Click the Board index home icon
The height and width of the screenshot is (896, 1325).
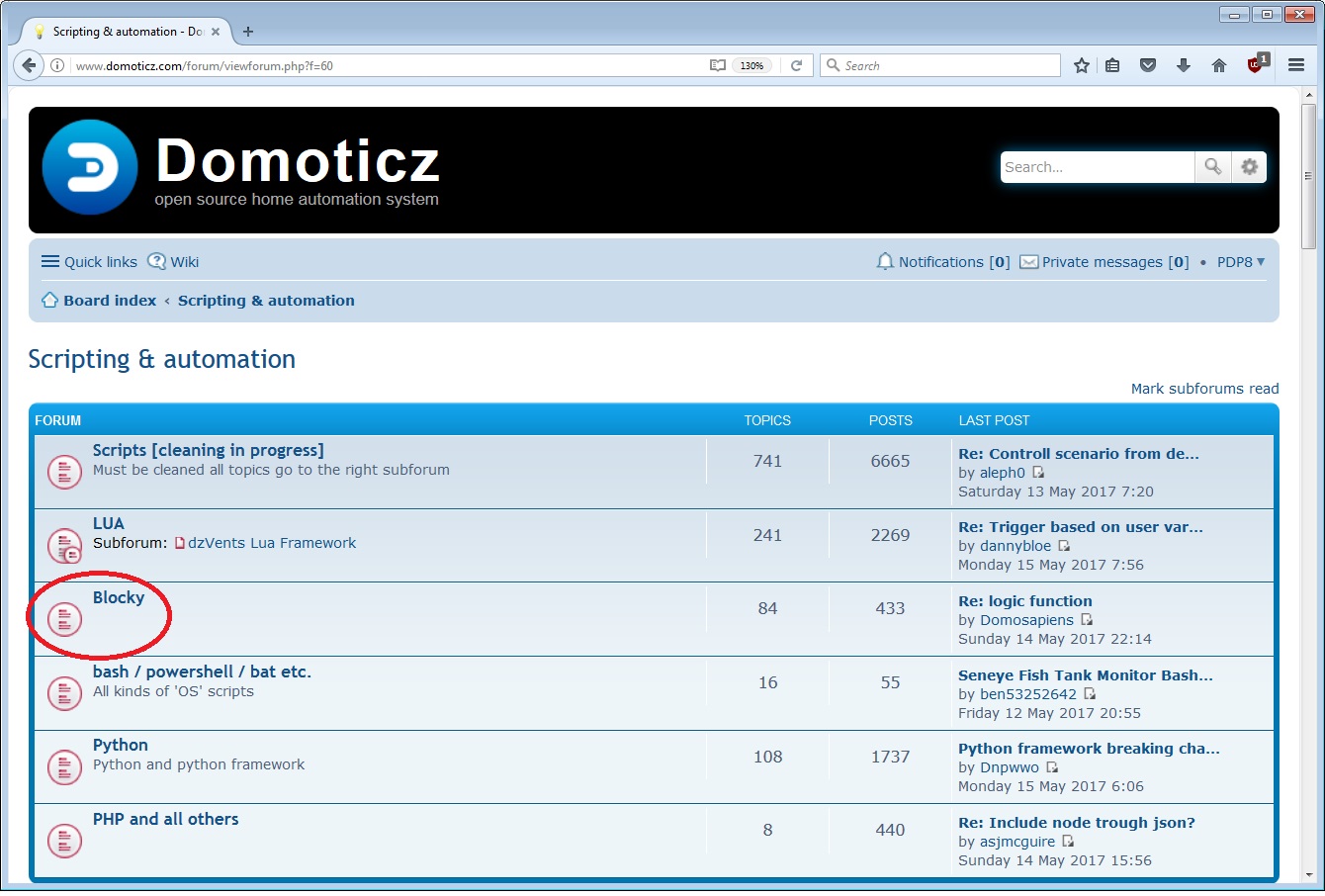coord(49,300)
